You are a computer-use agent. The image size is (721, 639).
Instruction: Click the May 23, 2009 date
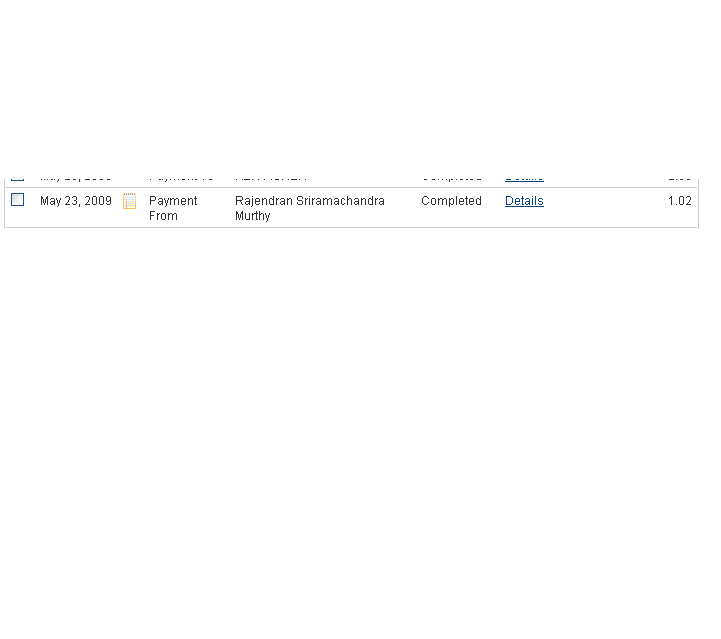tap(76, 201)
